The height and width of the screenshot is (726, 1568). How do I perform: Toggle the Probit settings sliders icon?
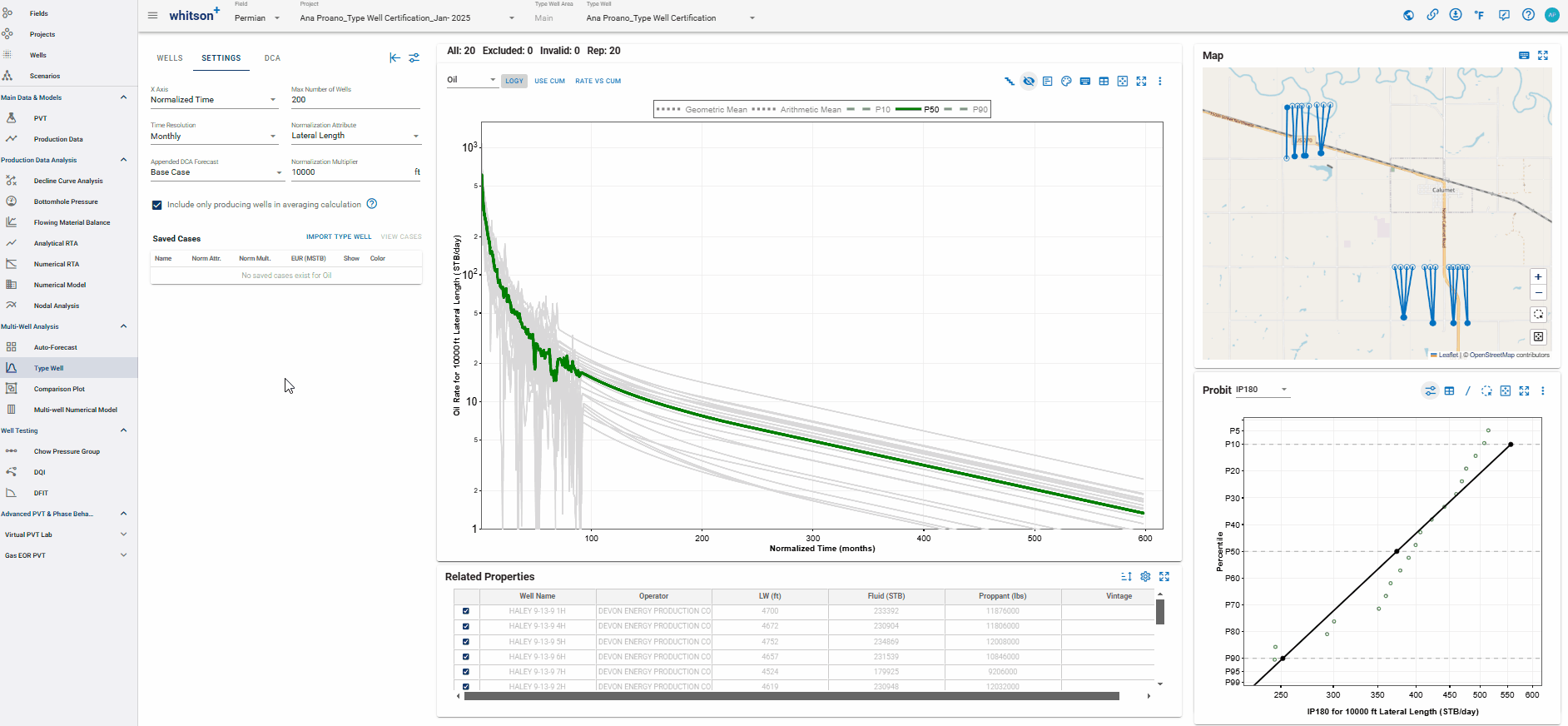point(1430,390)
